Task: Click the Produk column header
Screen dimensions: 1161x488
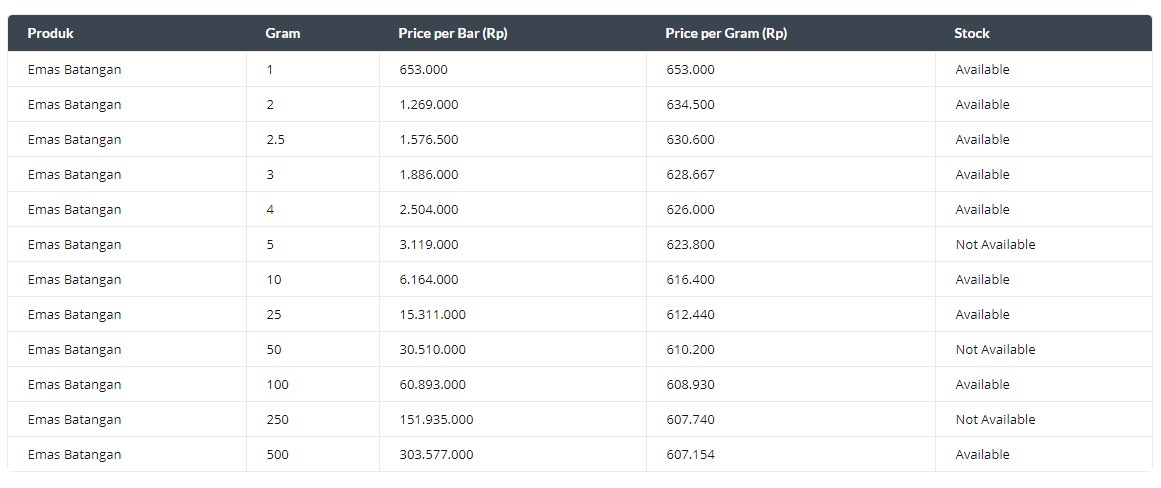Action: tap(50, 33)
